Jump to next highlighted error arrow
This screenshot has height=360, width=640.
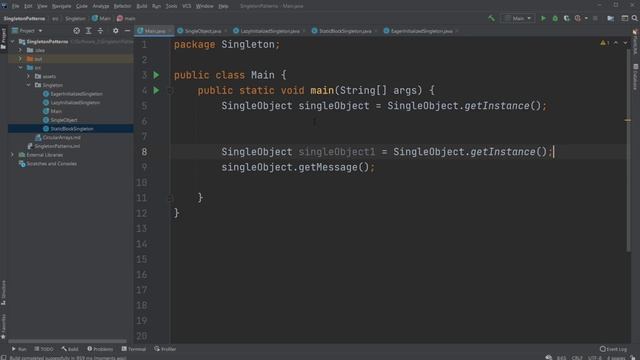[625, 43]
